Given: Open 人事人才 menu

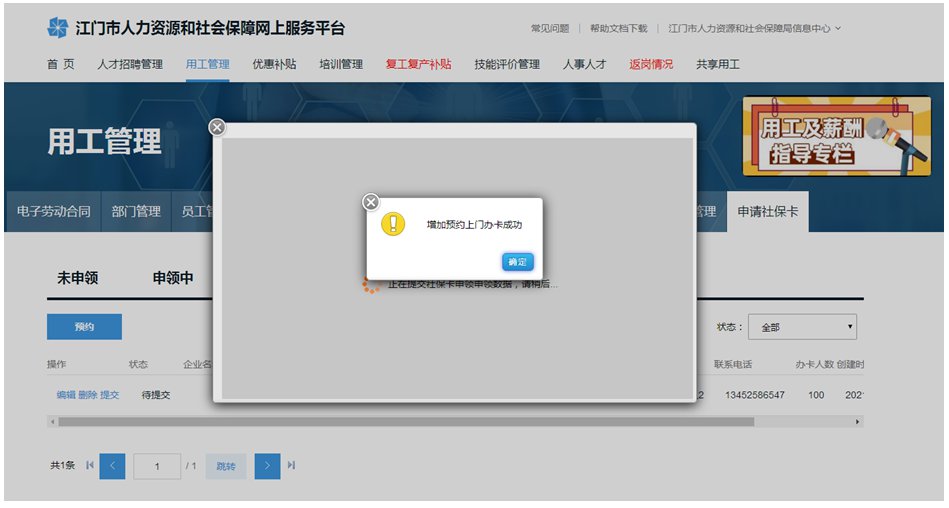Looking at the screenshot, I should tap(585, 64).
